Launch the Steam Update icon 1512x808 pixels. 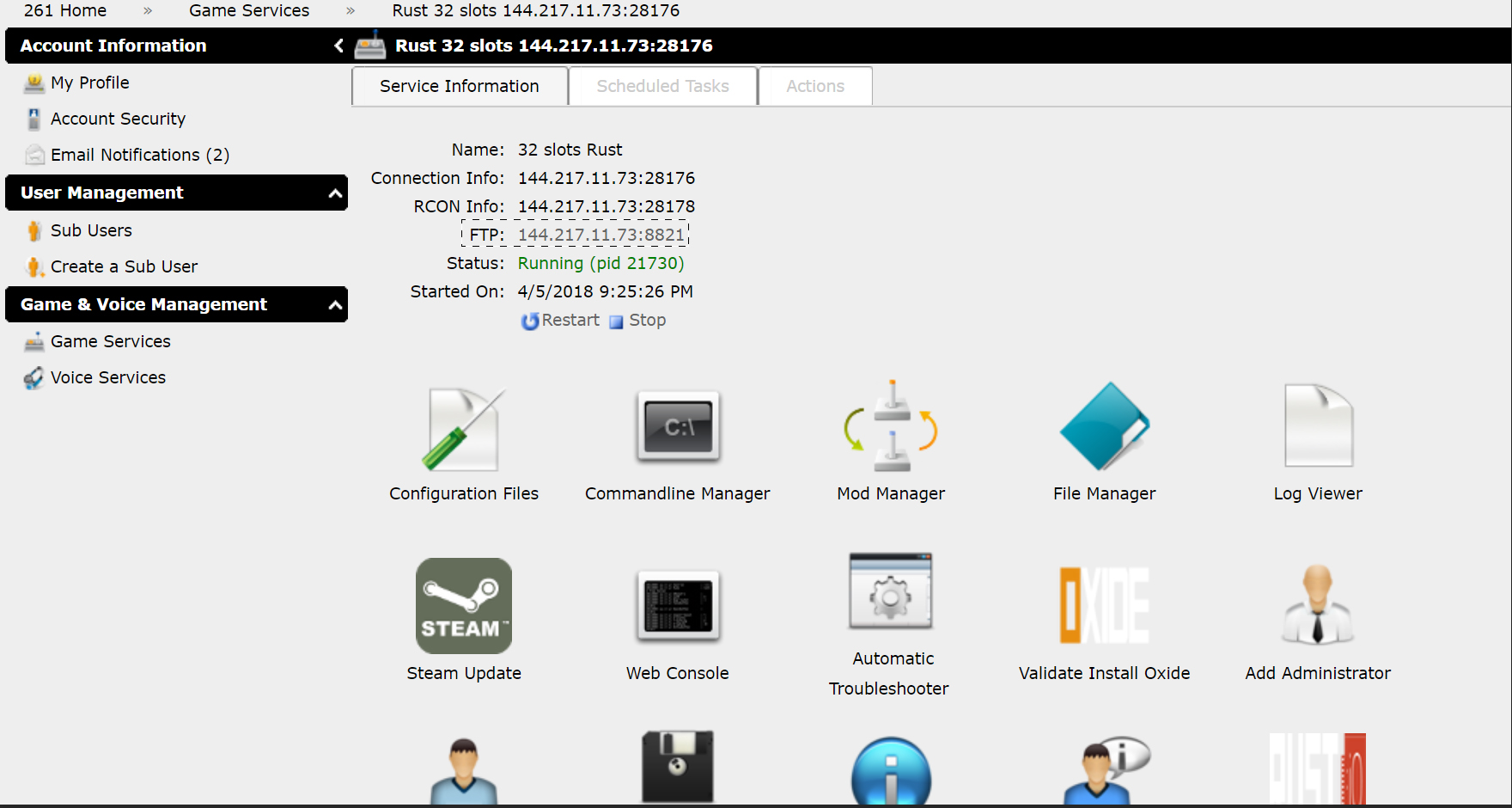(464, 606)
